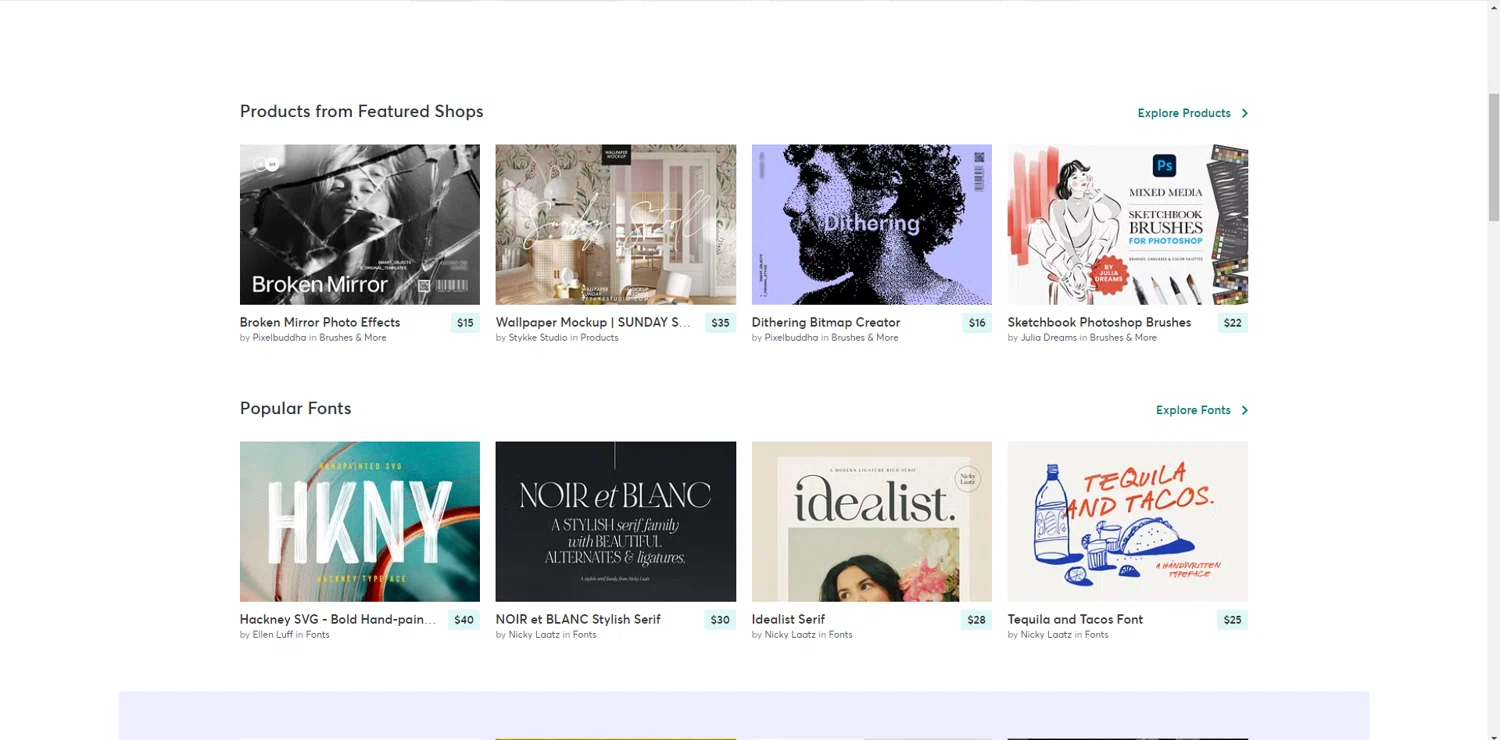Image resolution: width=1500 pixels, height=740 pixels.
Task: Click the $40 price tag
Action: [x=464, y=620]
